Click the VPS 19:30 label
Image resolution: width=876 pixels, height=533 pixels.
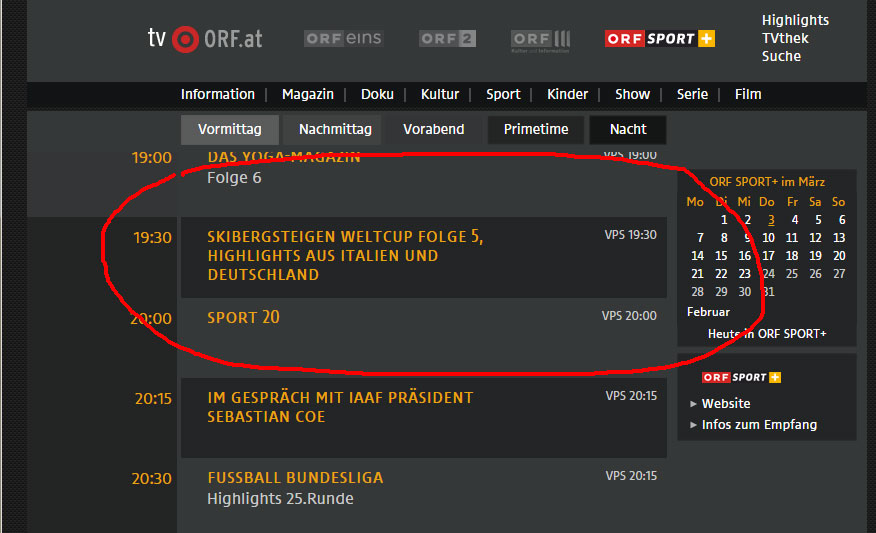coord(630,235)
